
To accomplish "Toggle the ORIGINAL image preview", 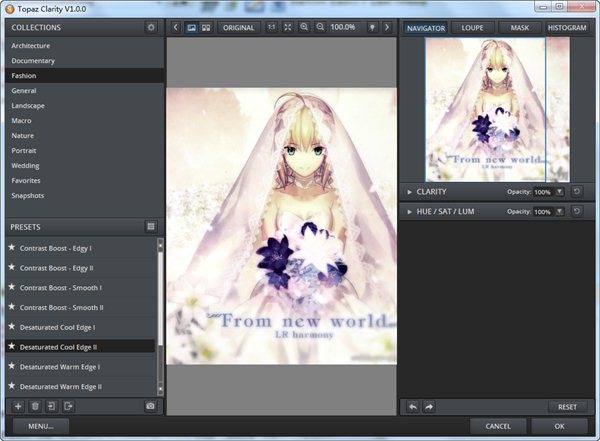I will (238, 27).
